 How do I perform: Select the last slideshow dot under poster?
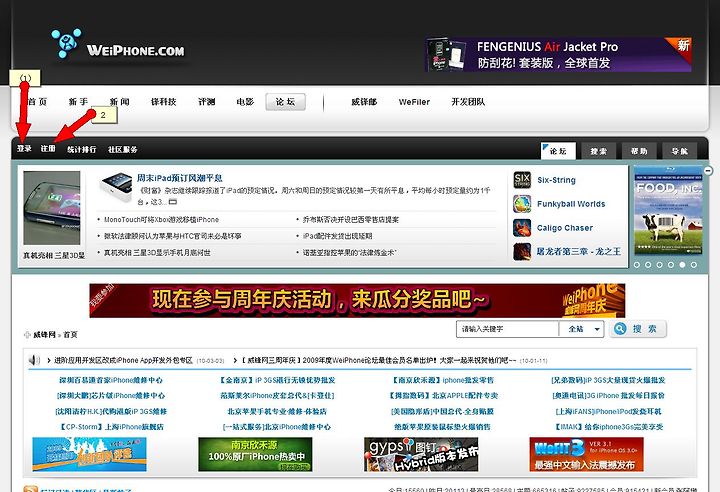(x=694, y=265)
